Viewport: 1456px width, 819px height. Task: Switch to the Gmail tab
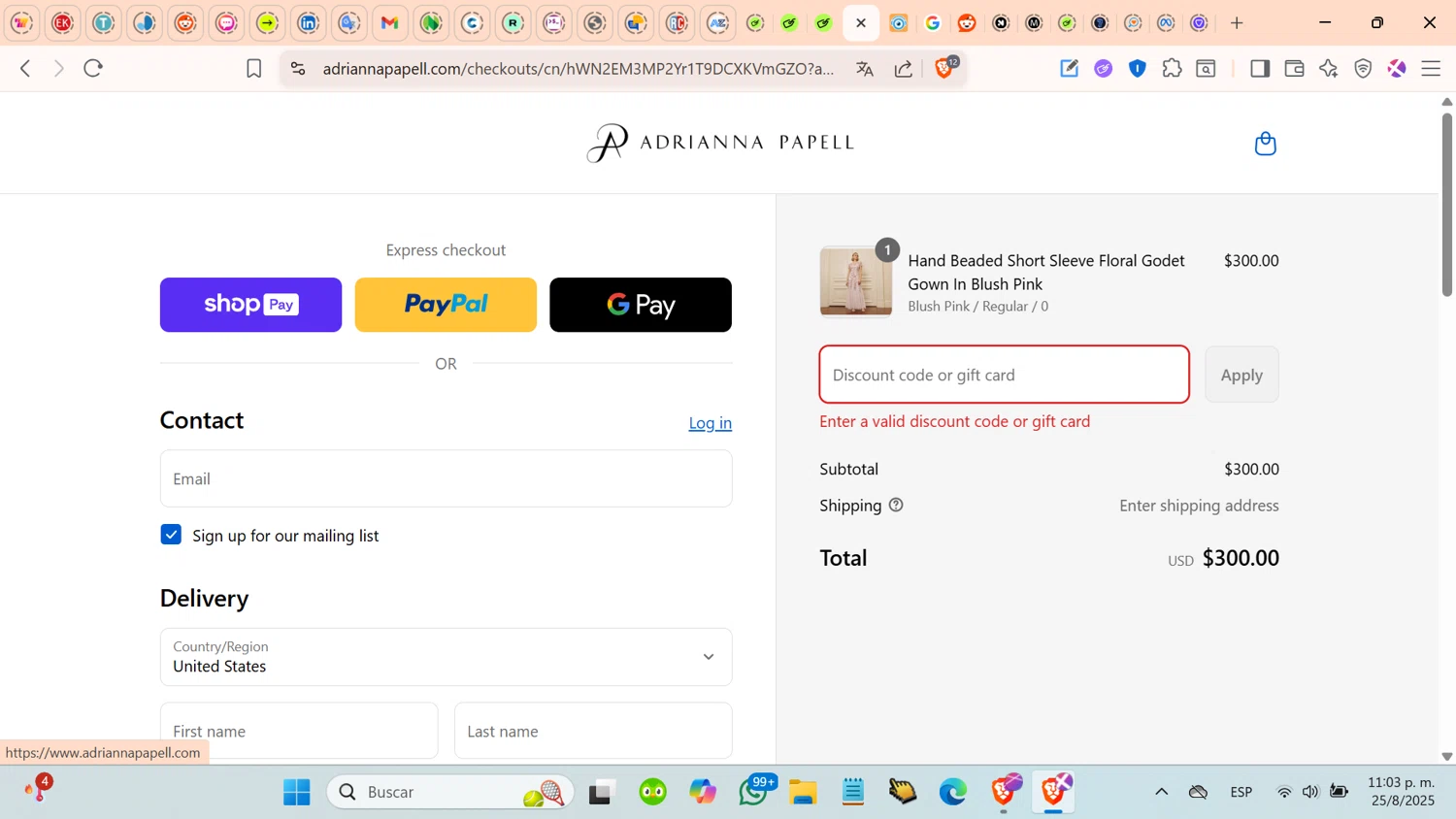(390, 23)
